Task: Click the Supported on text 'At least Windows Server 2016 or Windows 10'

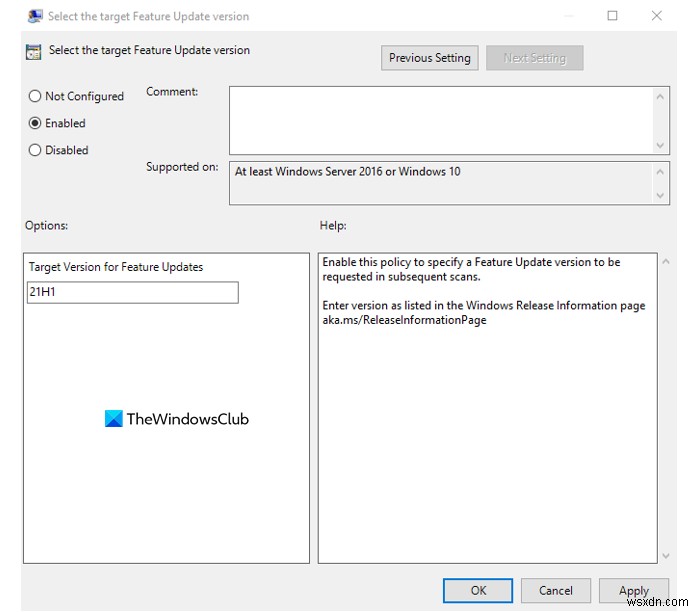Action: [x=347, y=172]
